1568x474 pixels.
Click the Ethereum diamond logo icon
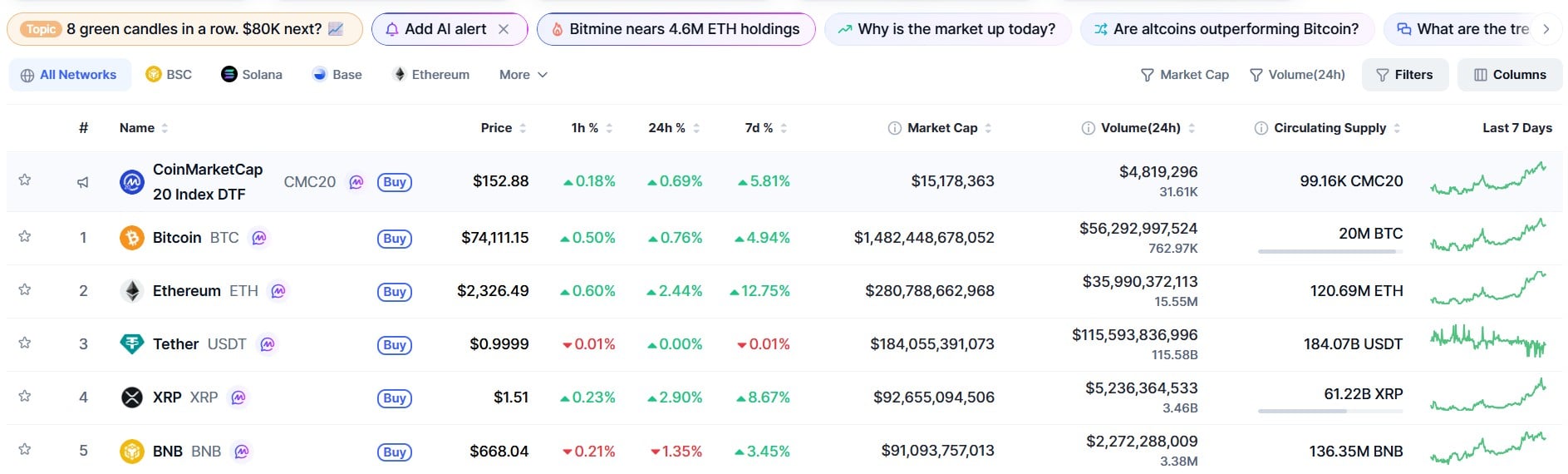tap(131, 291)
